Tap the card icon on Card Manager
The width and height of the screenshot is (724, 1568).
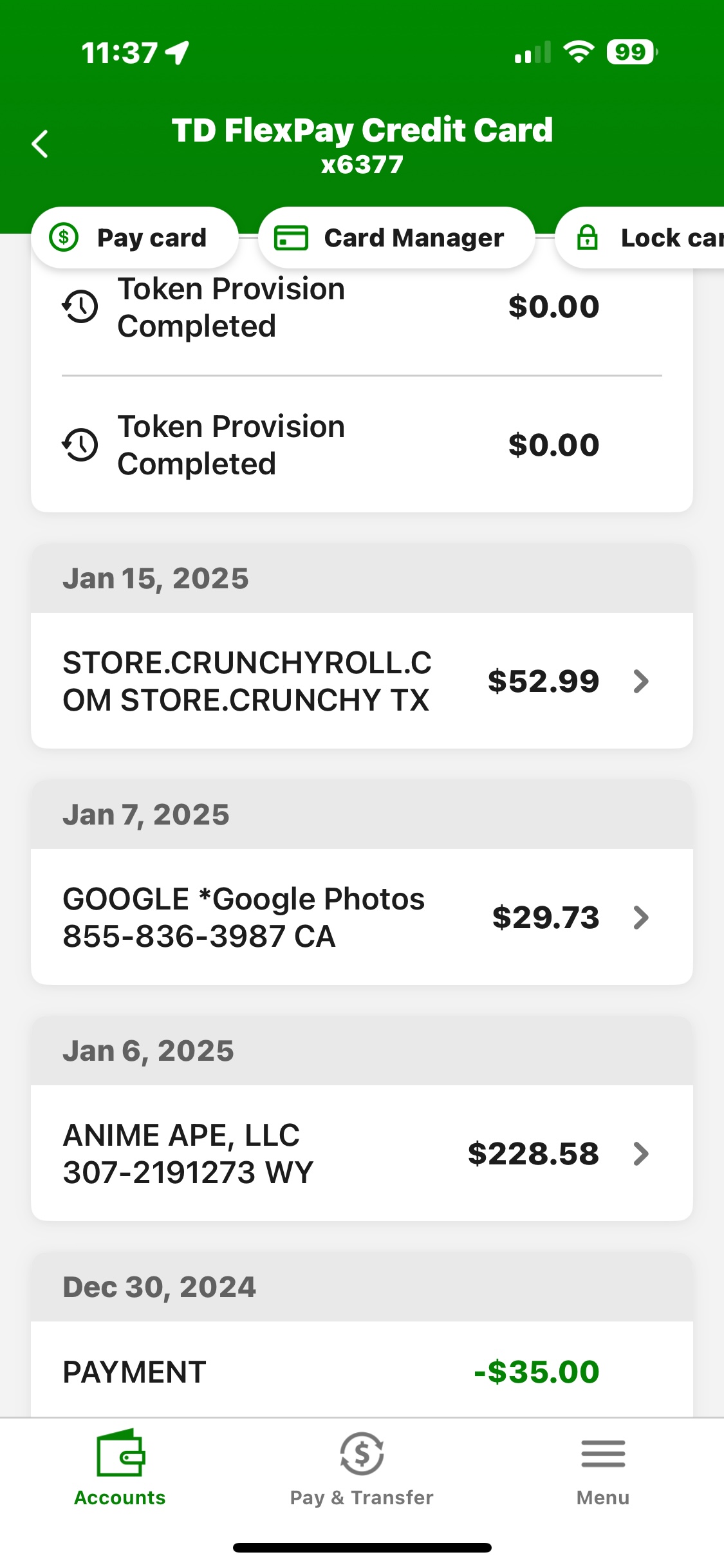tap(291, 238)
